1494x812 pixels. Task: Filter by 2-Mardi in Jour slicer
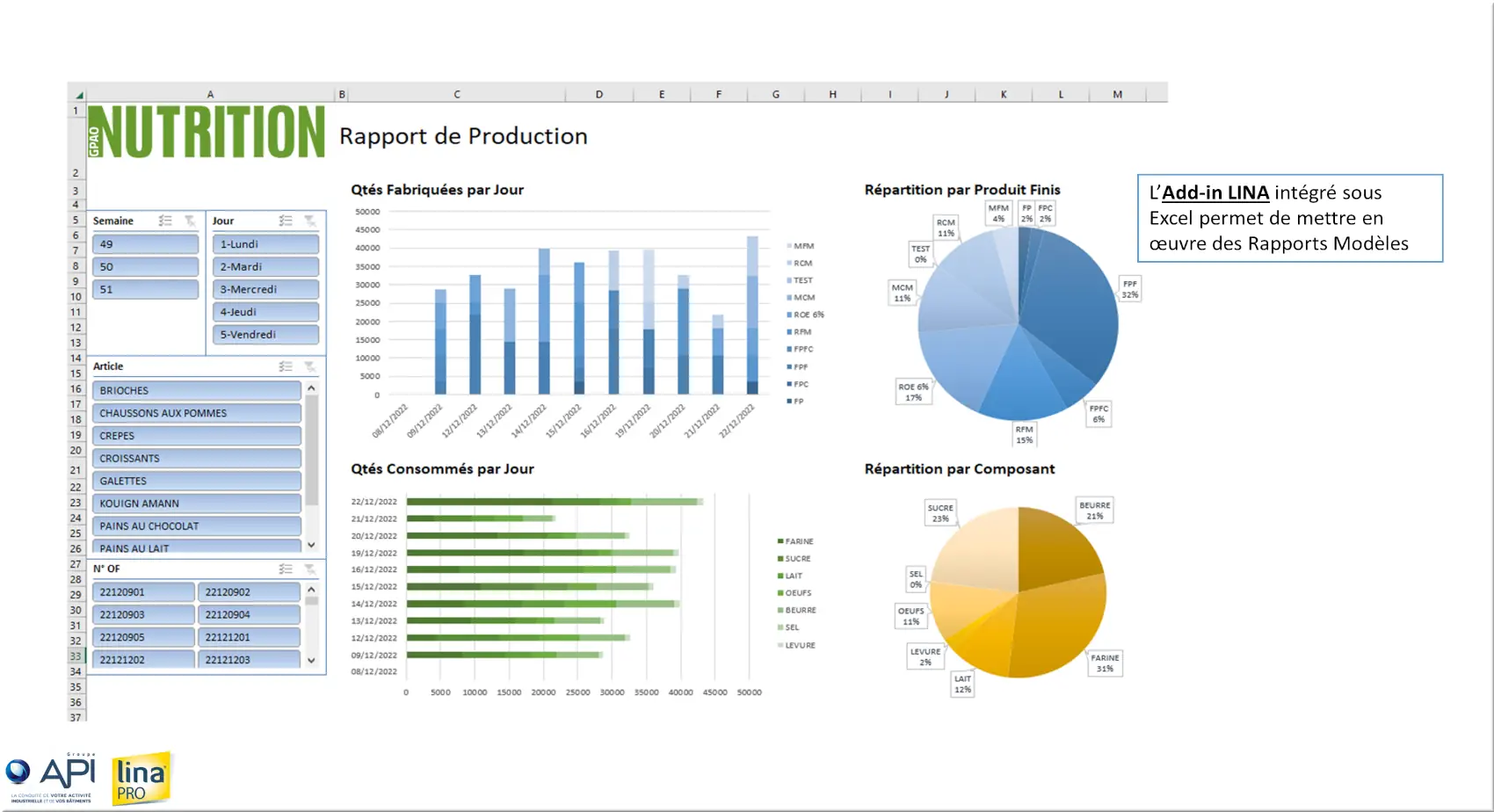265,267
